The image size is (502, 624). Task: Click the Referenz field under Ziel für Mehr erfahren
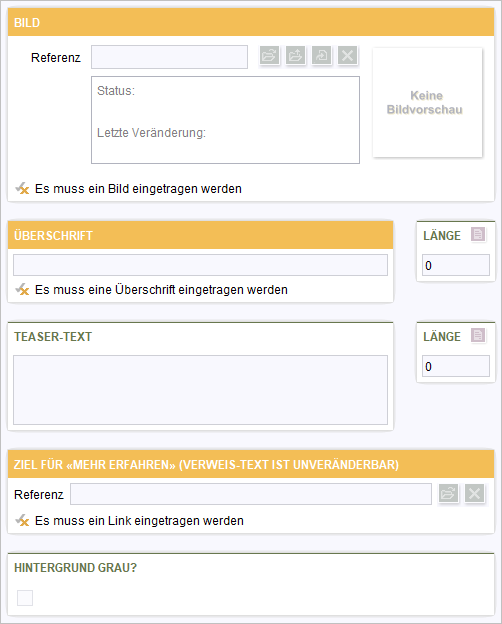[x=251, y=494]
